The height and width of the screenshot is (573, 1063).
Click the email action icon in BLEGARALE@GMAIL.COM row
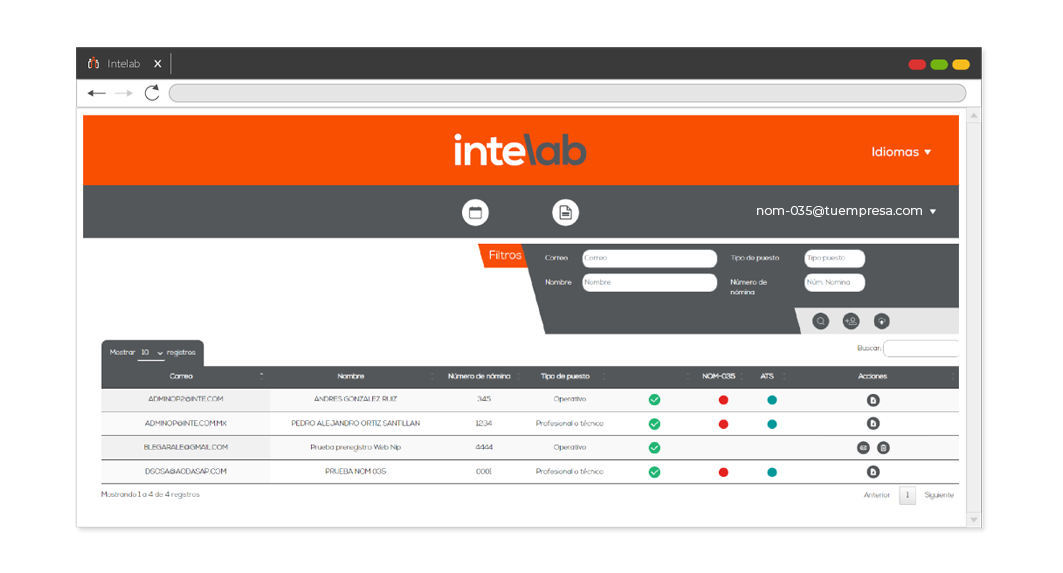[863, 448]
